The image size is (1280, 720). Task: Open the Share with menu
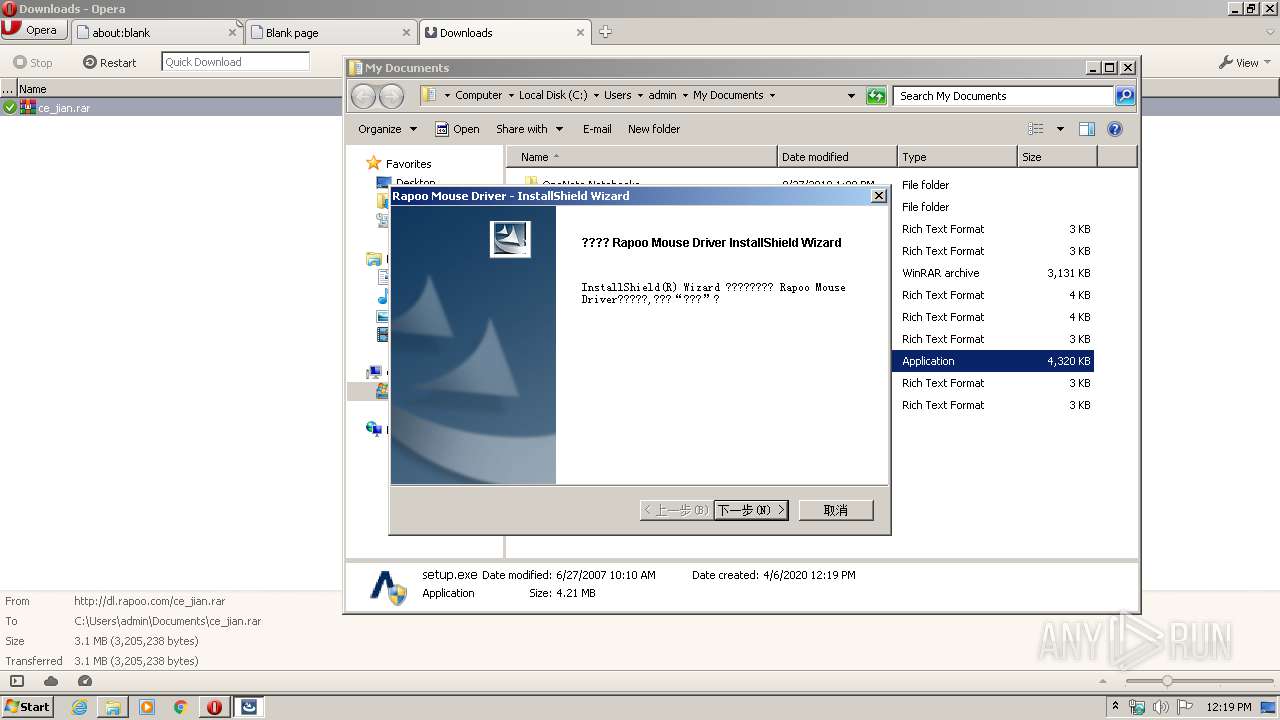[x=530, y=129]
